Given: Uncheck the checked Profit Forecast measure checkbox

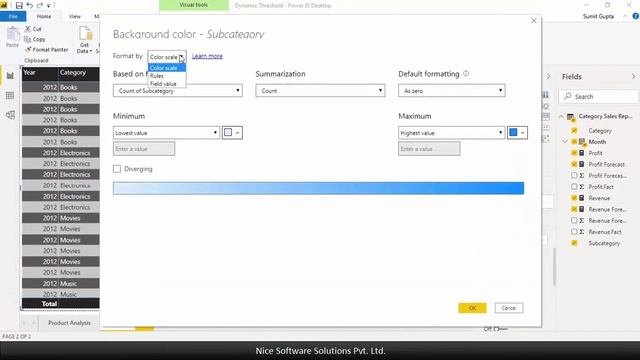Looking at the screenshot, I should tap(574, 164).
